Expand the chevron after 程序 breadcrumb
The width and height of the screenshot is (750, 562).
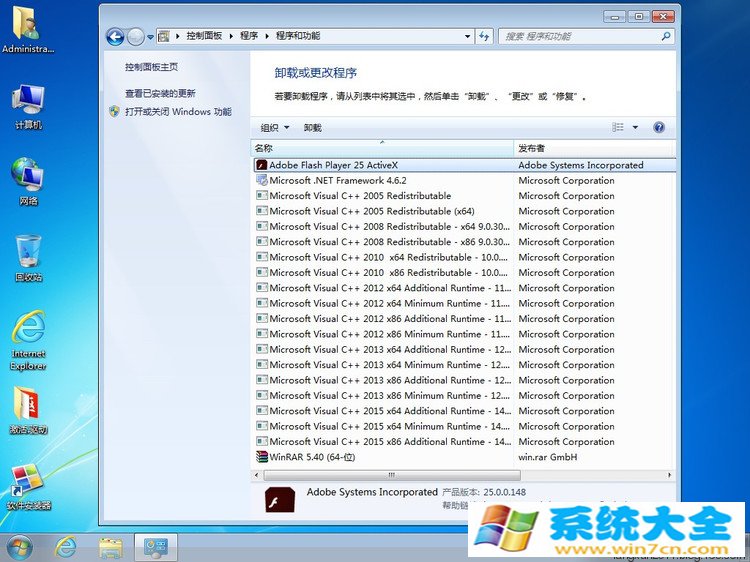click(267, 36)
